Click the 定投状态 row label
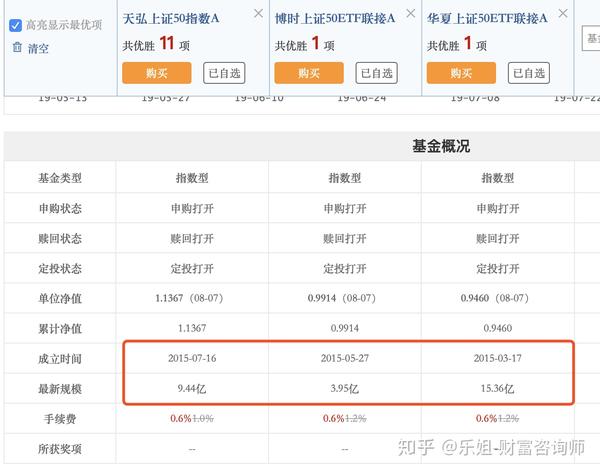The image size is (600, 472). 60,268
